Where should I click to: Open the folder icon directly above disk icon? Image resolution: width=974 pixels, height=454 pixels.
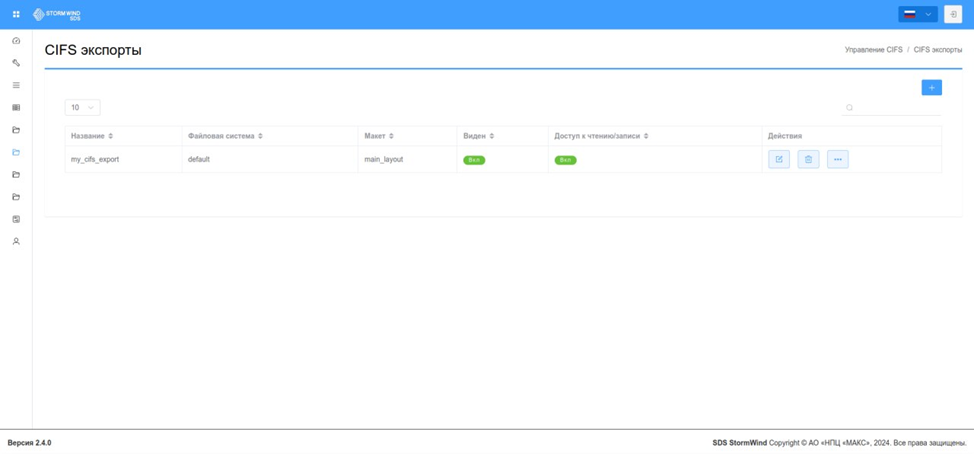tap(16, 197)
